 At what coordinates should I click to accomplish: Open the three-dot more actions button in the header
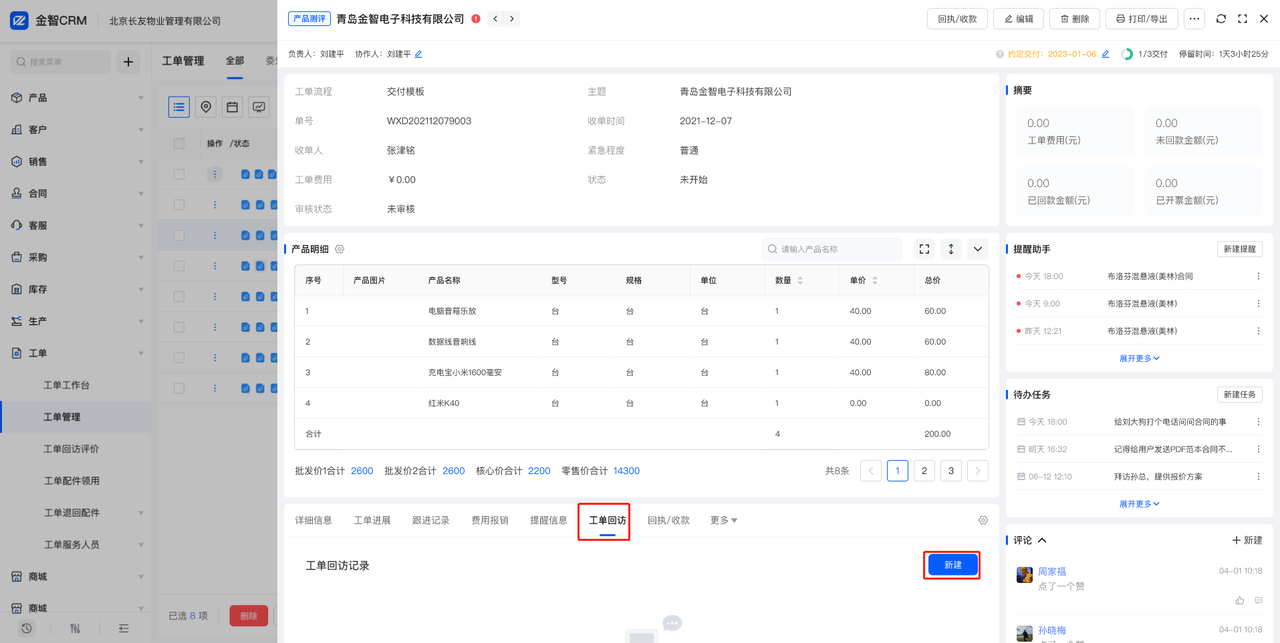point(1194,19)
